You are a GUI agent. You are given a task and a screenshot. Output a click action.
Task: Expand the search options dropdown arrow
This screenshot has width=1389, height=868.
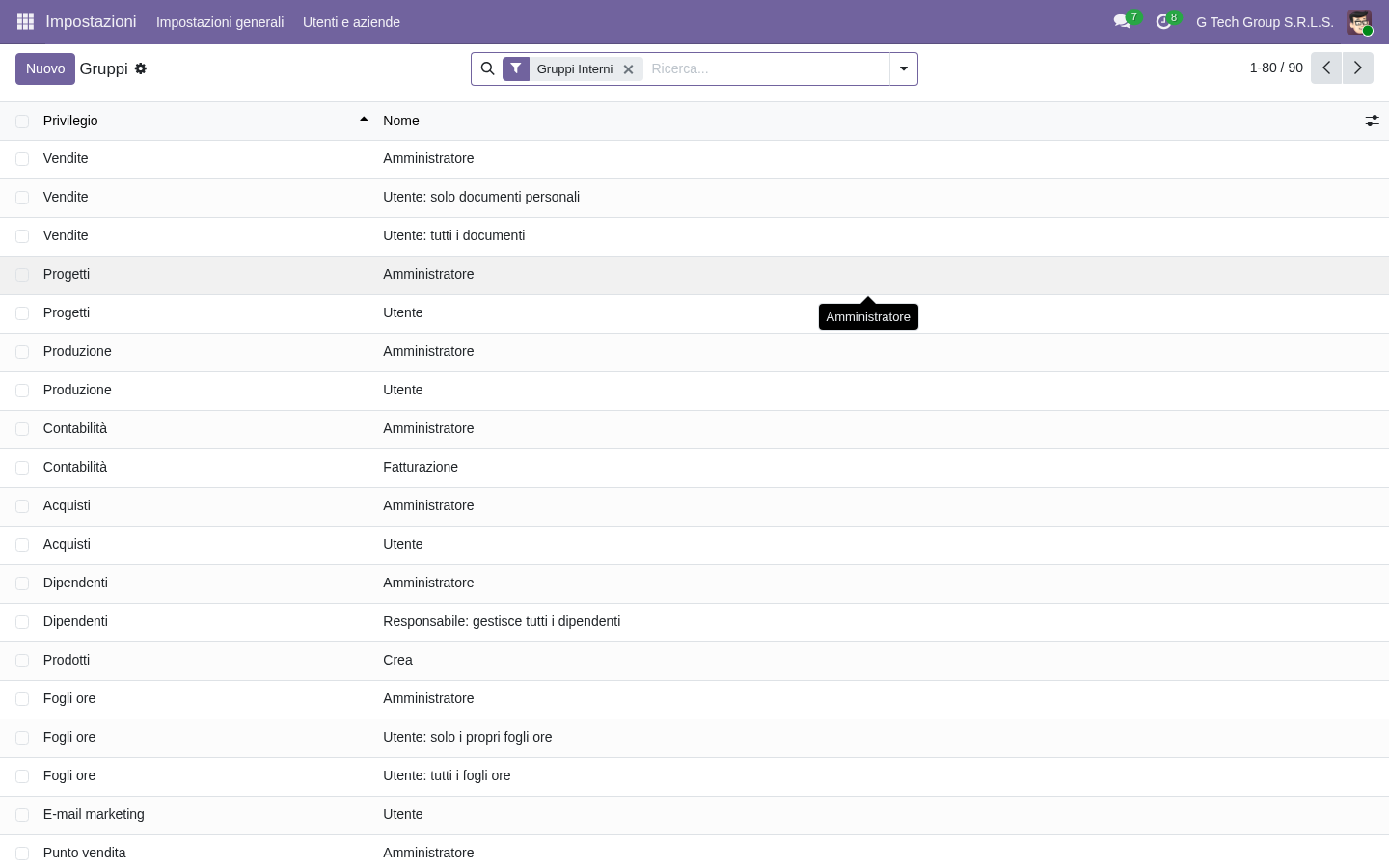[904, 68]
